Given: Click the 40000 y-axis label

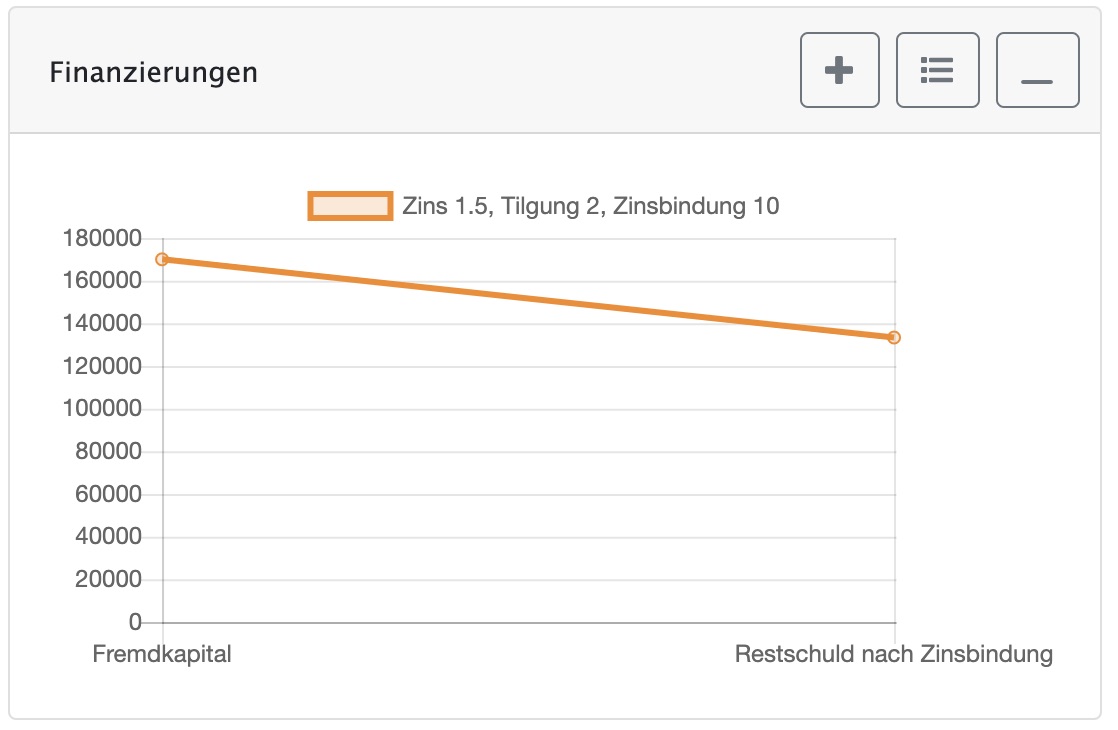Looking at the screenshot, I should [108, 536].
